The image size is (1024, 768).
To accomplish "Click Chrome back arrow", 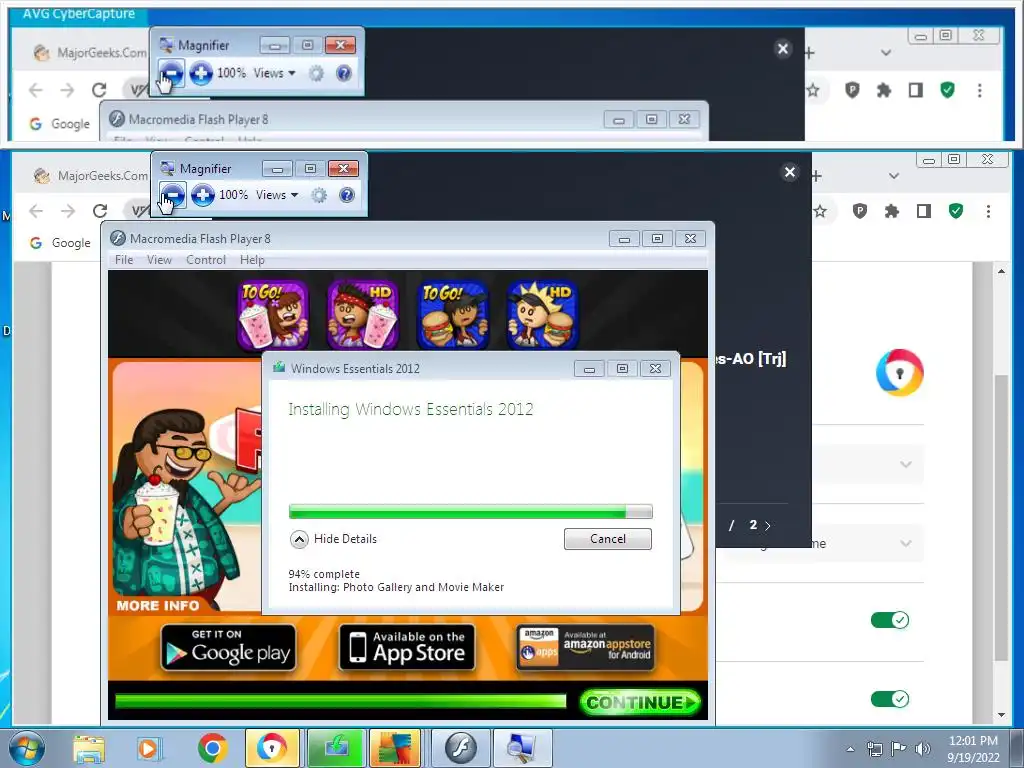I will 36,211.
